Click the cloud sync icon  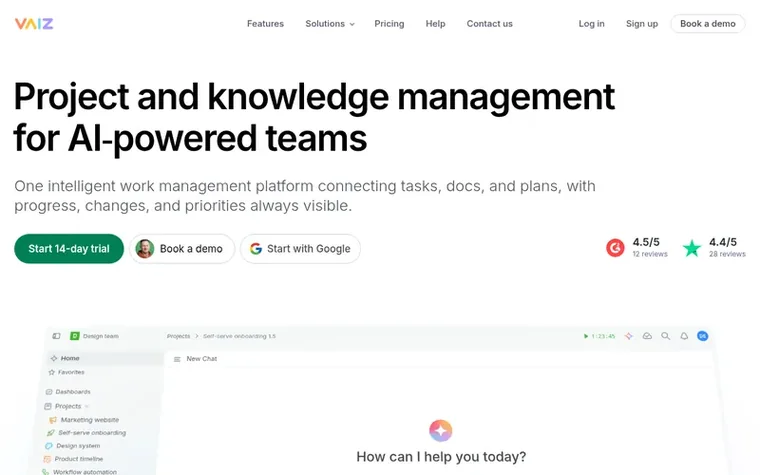(647, 336)
